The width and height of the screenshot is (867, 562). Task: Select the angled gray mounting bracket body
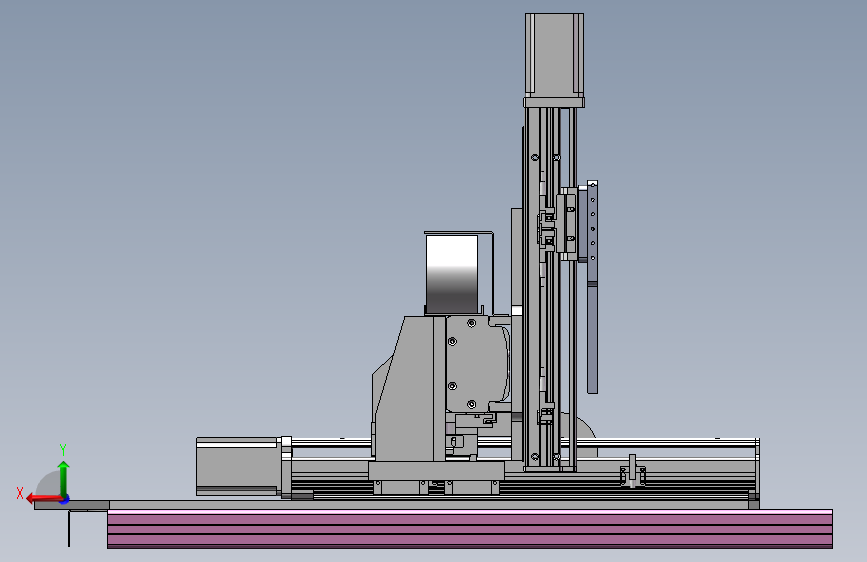pos(408,388)
